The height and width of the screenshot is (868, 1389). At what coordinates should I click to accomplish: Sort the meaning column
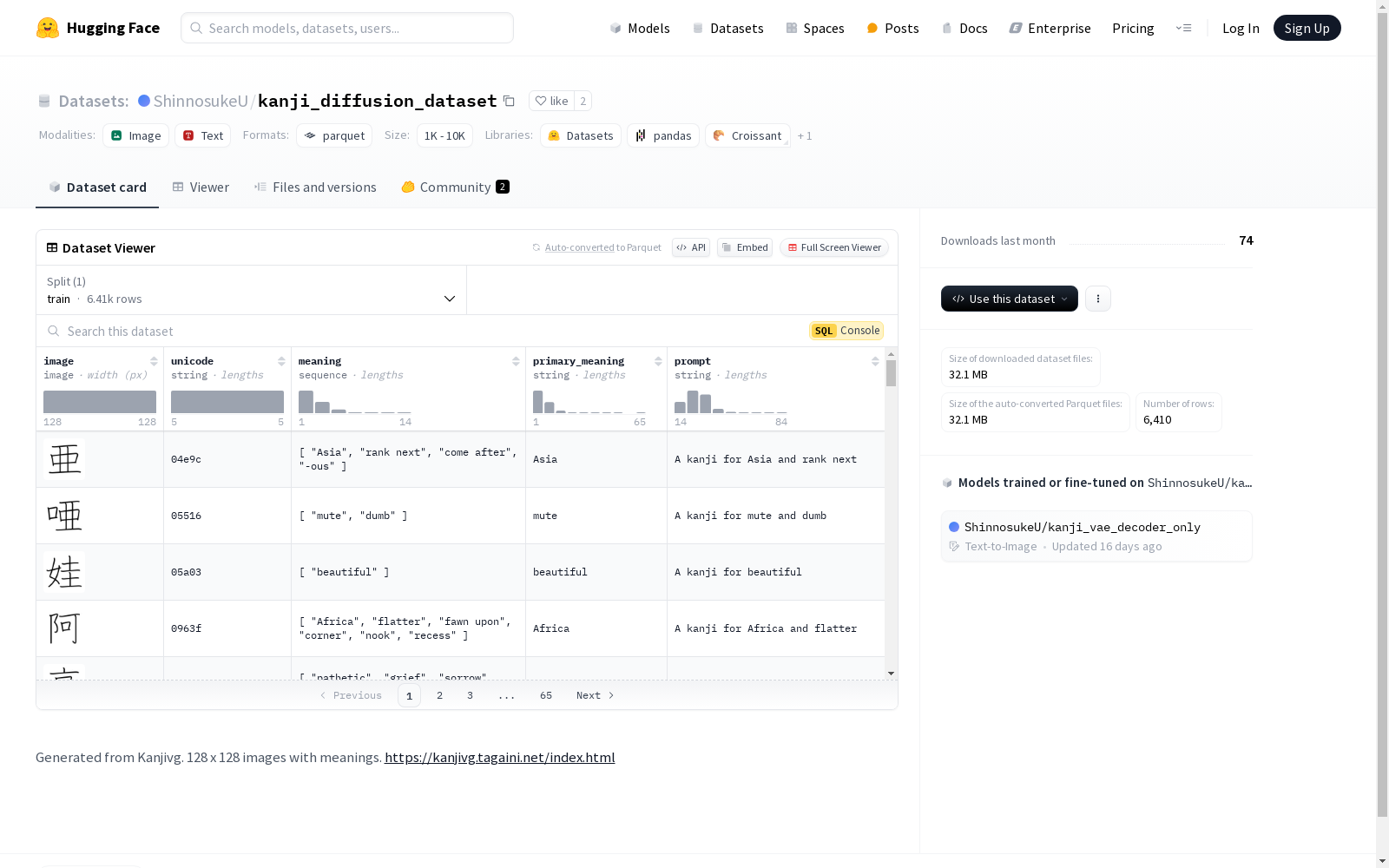pyautogui.click(x=516, y=361)
